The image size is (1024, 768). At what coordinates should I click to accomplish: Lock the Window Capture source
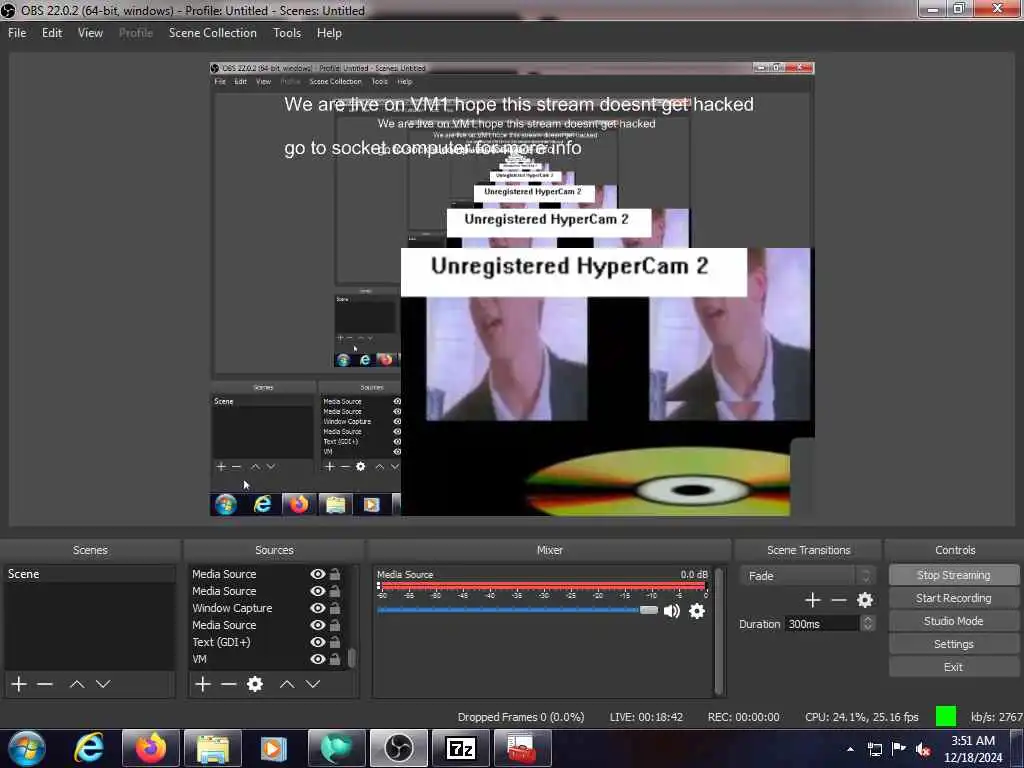tap(334, 608)
